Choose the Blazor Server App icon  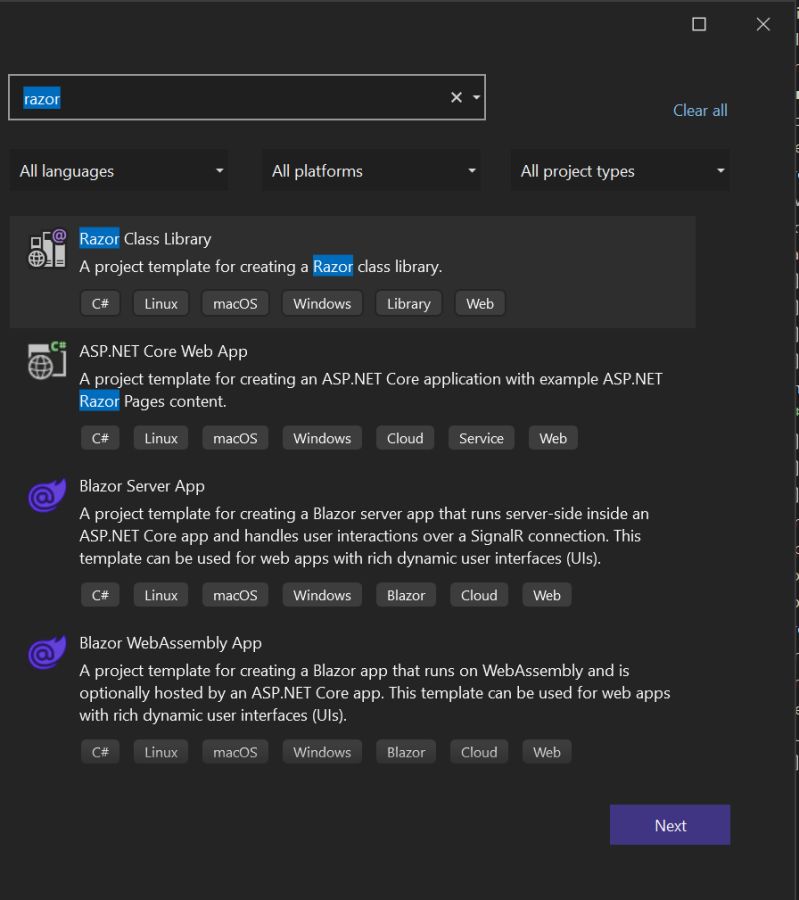pyautogui.click(x=47, y=495)
